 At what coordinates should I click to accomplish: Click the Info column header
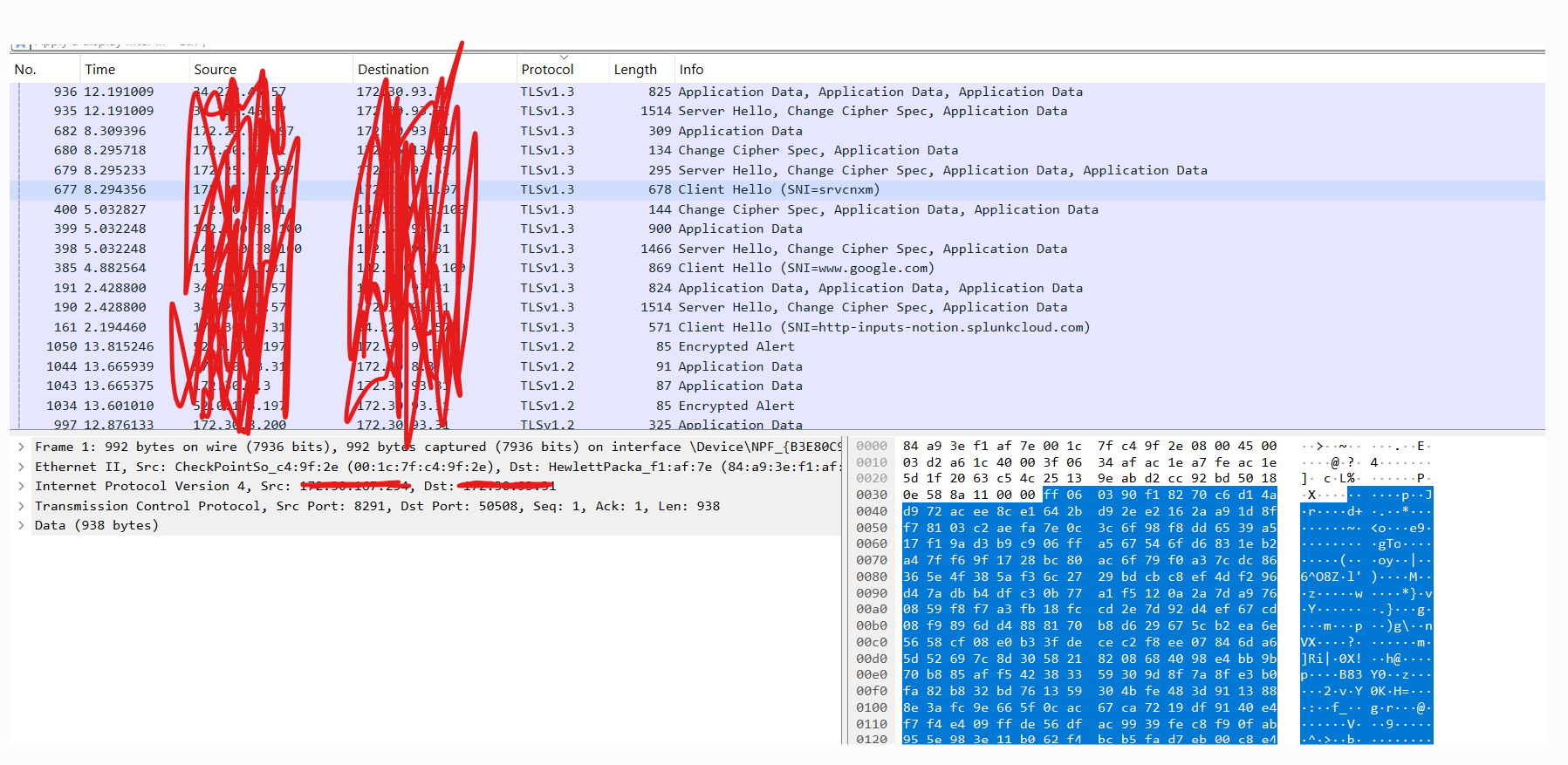pos(691,70)
